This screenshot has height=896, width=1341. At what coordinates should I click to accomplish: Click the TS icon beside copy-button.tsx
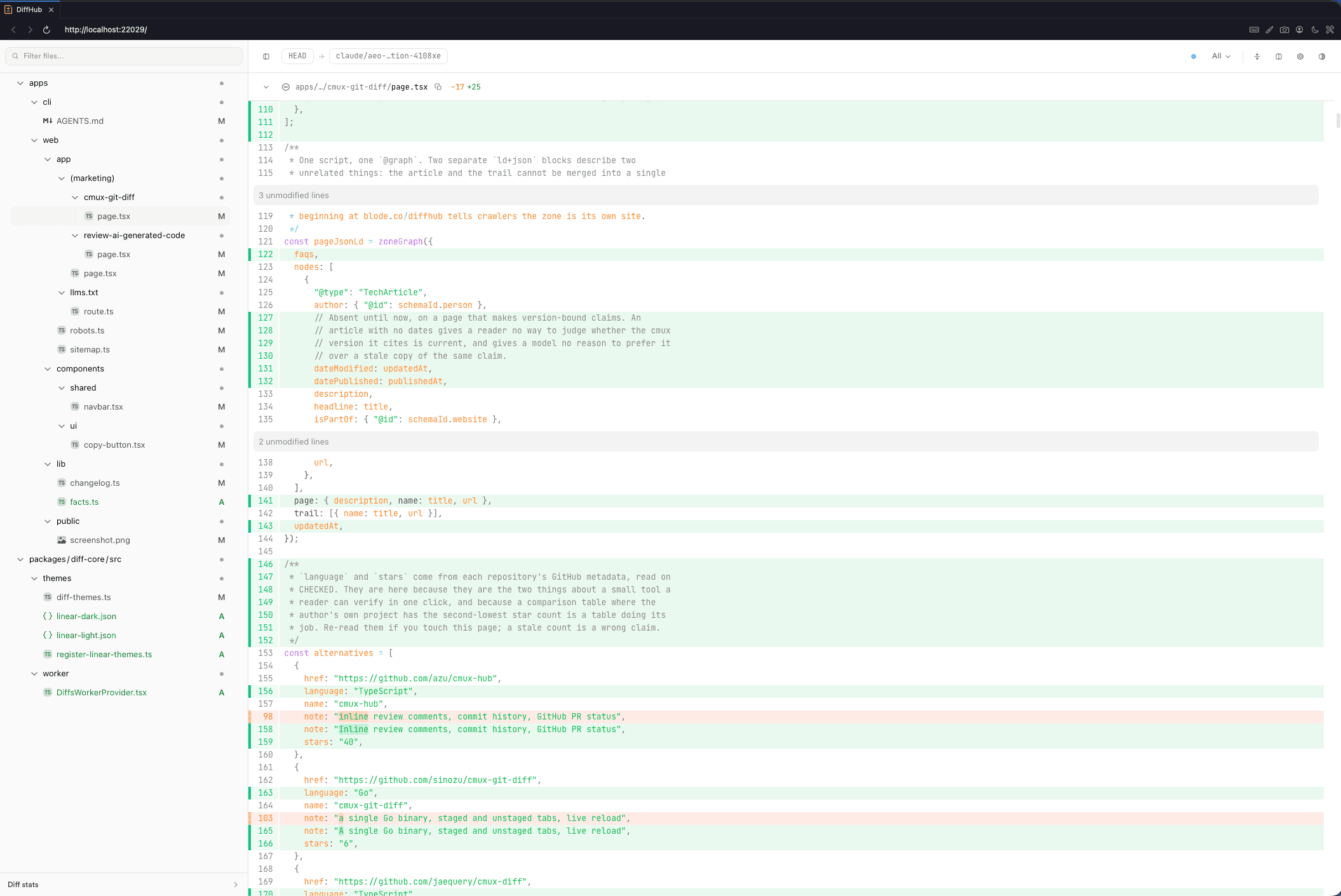75,445
